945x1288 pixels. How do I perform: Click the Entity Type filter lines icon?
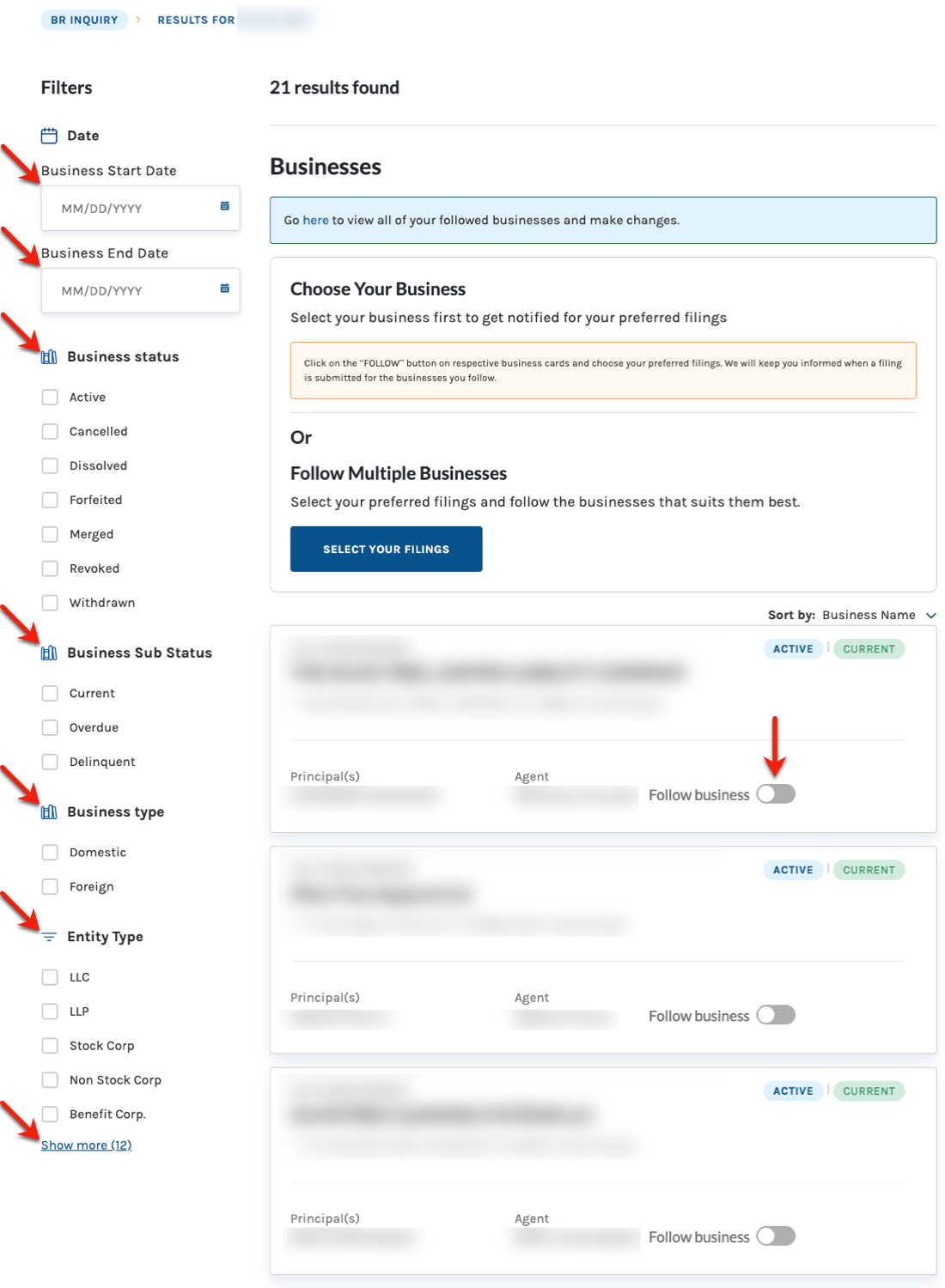pyautogui.click(x=49, y=937)
